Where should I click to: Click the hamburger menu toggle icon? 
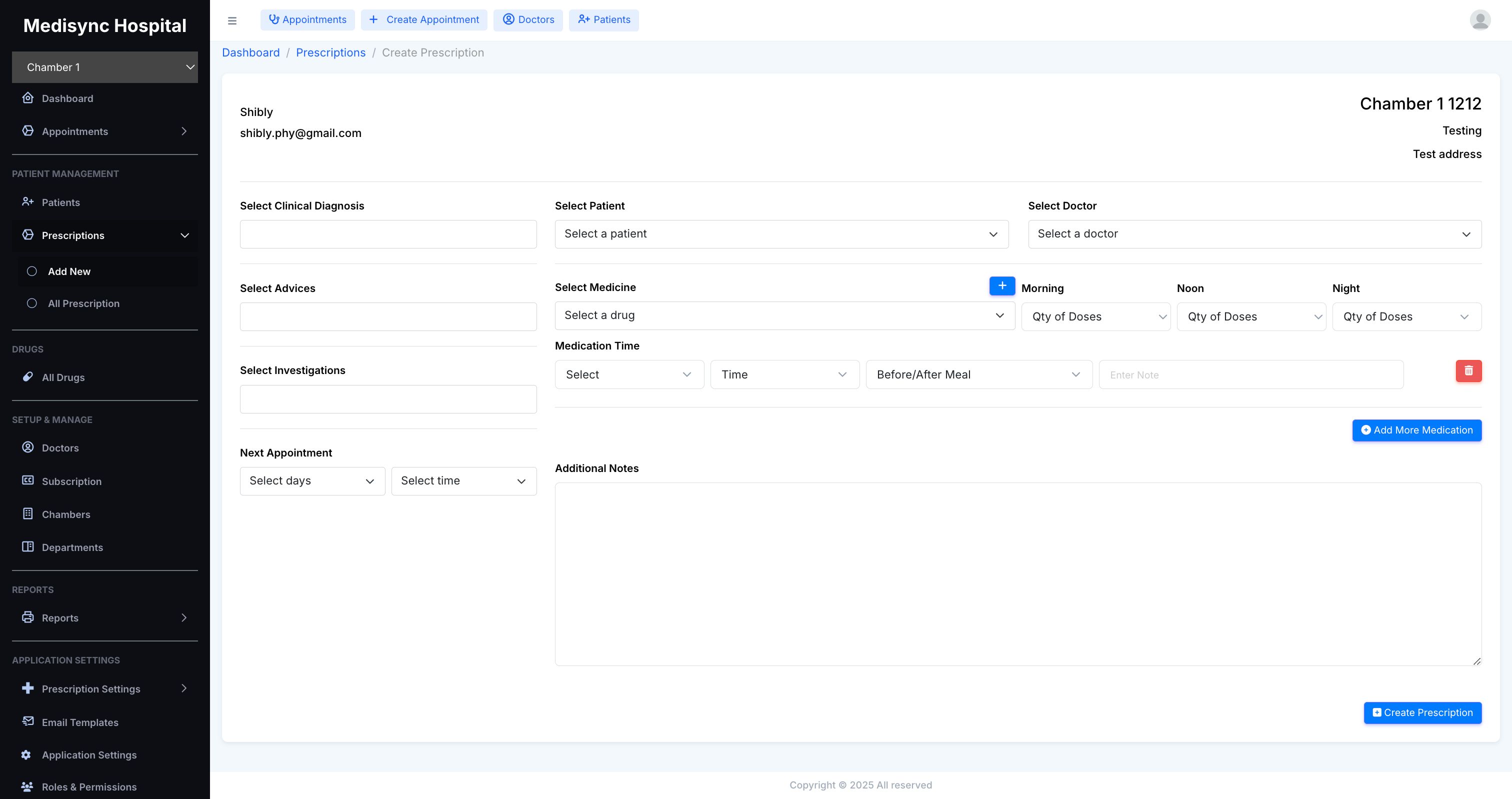pos(232,20)
